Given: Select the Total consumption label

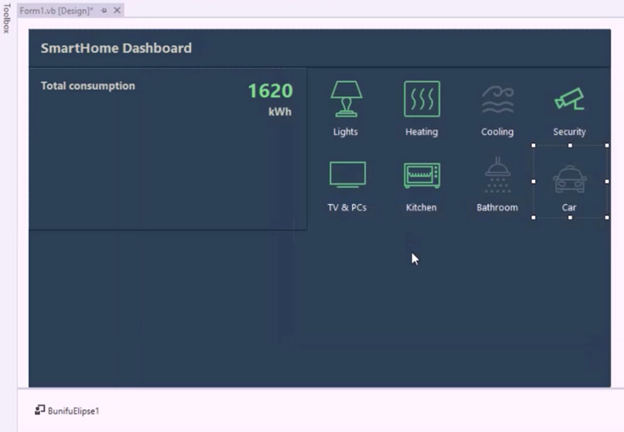Looking at the screenshot, I should 88,86.
